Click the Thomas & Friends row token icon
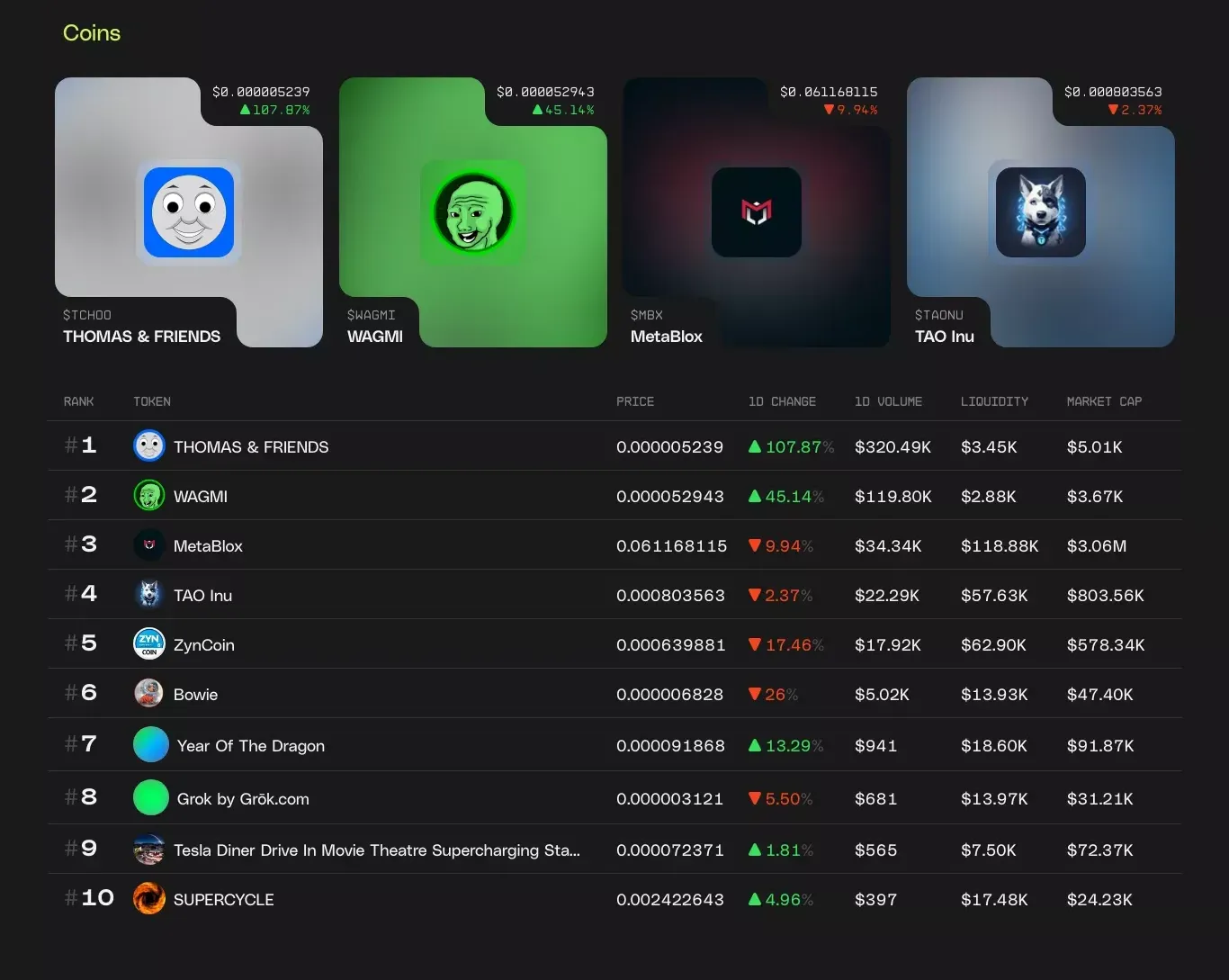The image size is (1229, 980). [x=149, y=445]
